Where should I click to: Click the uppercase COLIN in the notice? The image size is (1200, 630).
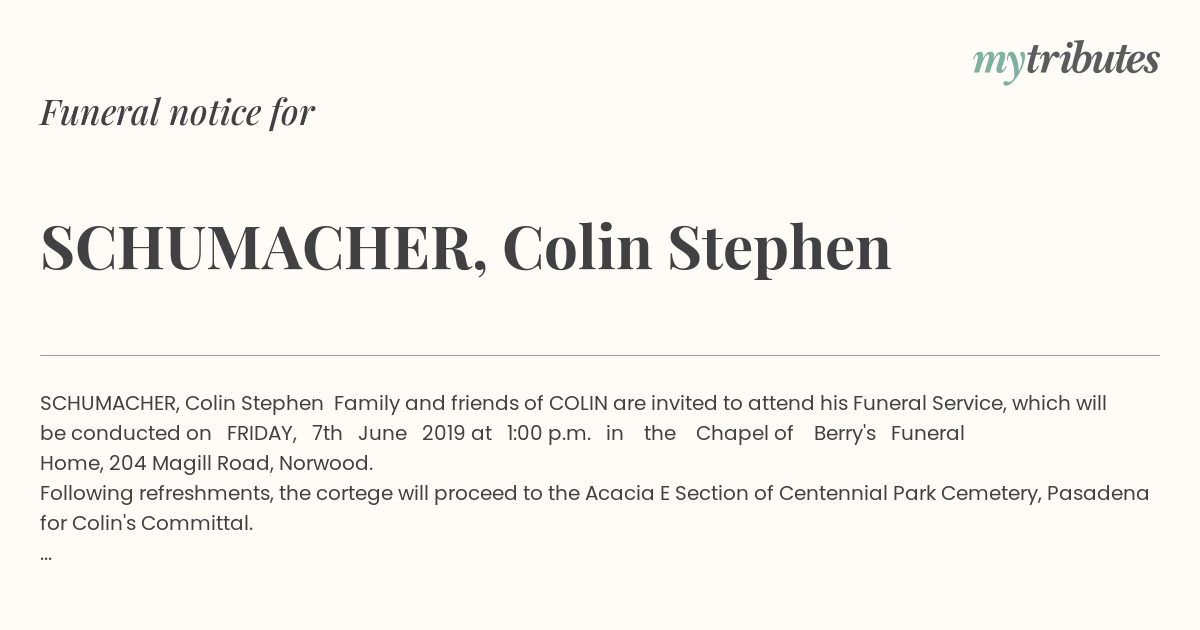[x=578, y=404]
